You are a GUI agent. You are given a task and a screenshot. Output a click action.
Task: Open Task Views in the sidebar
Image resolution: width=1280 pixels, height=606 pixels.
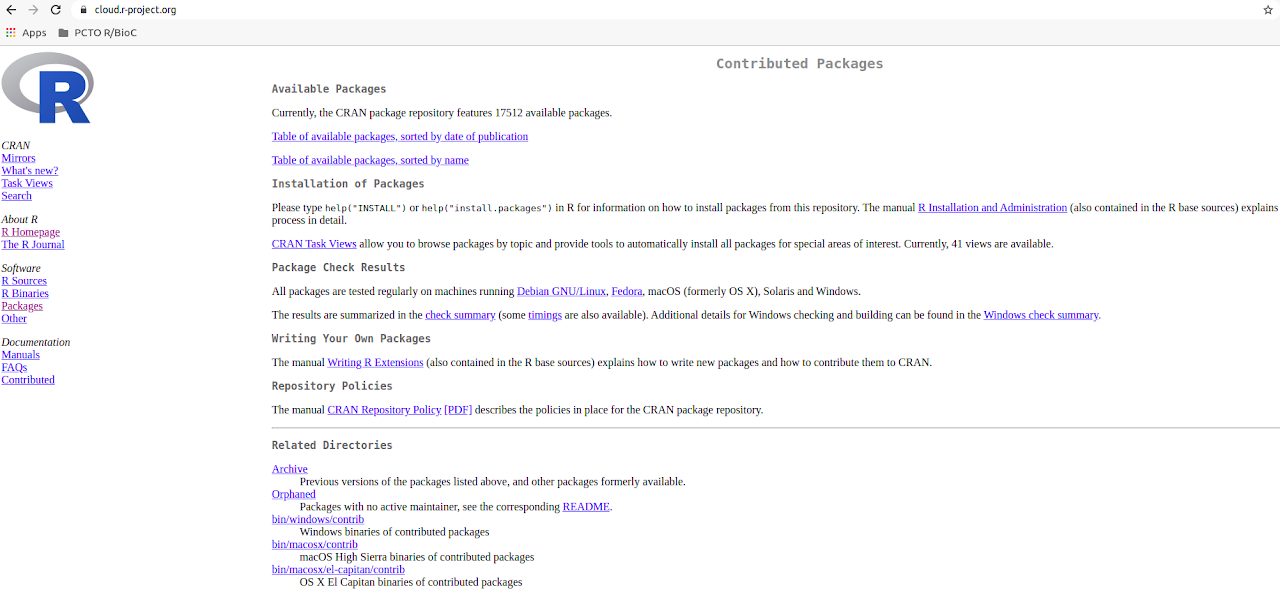coord(27,183)
